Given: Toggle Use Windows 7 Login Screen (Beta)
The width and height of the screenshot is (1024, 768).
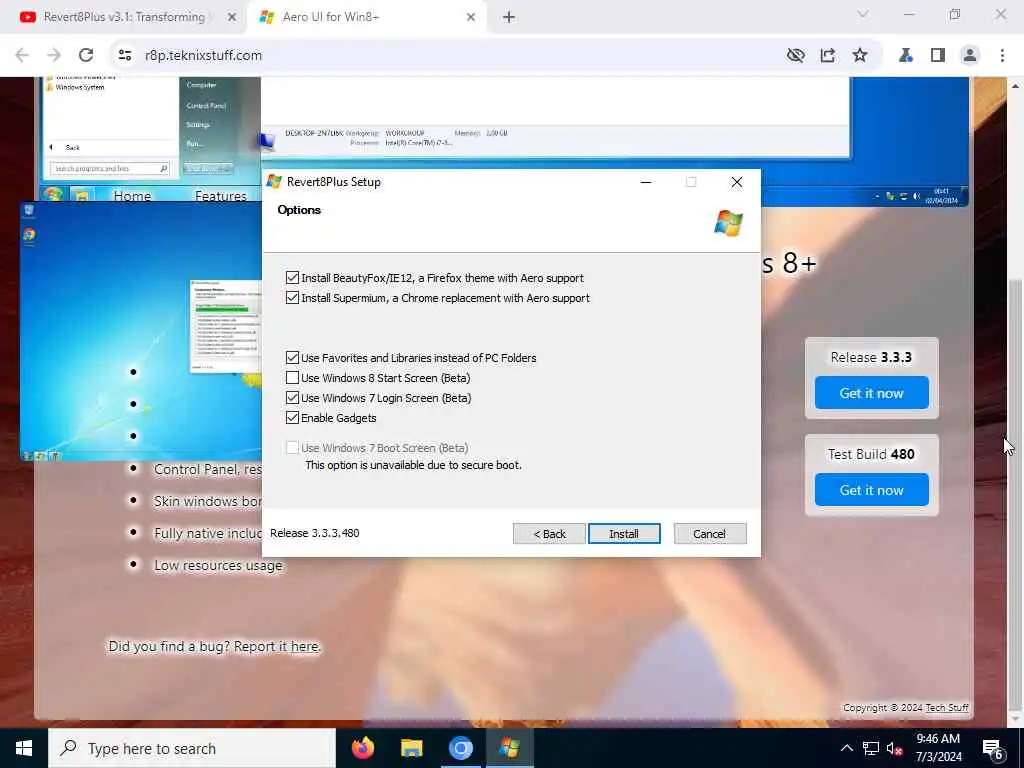Looking at the screenshot, I should tap(293, 398).
